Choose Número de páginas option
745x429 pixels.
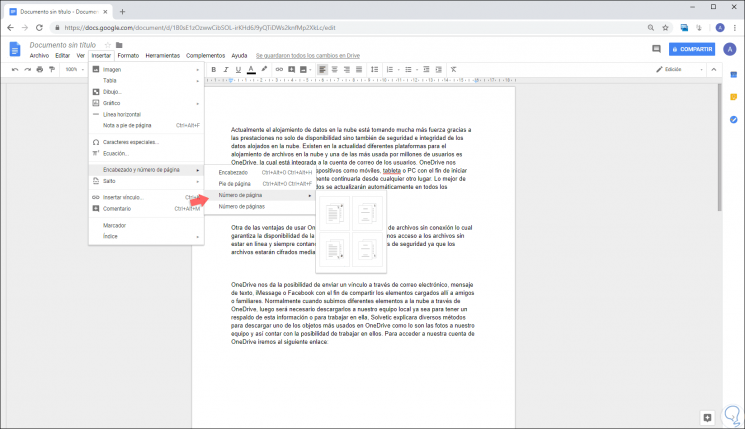pos(260,207)
